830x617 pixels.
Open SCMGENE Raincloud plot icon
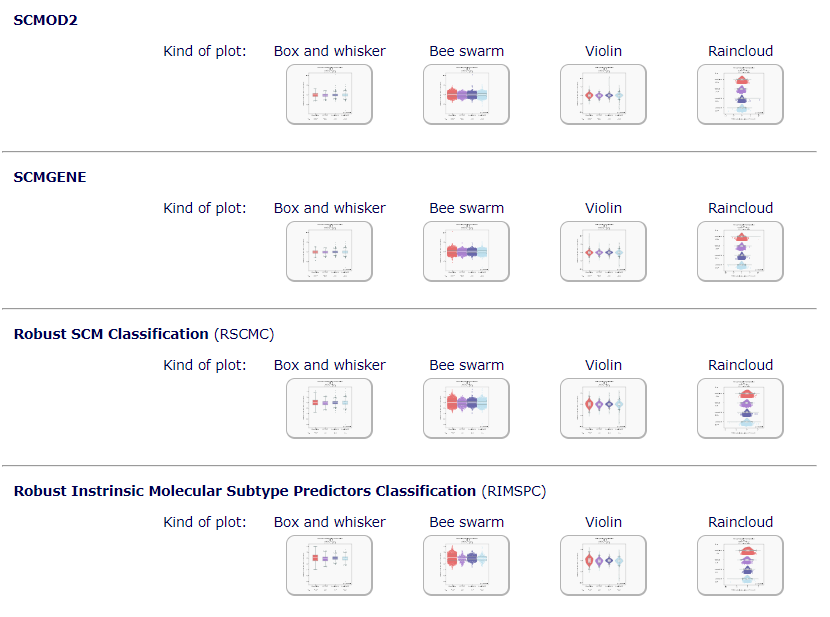[x=741, y=251]
